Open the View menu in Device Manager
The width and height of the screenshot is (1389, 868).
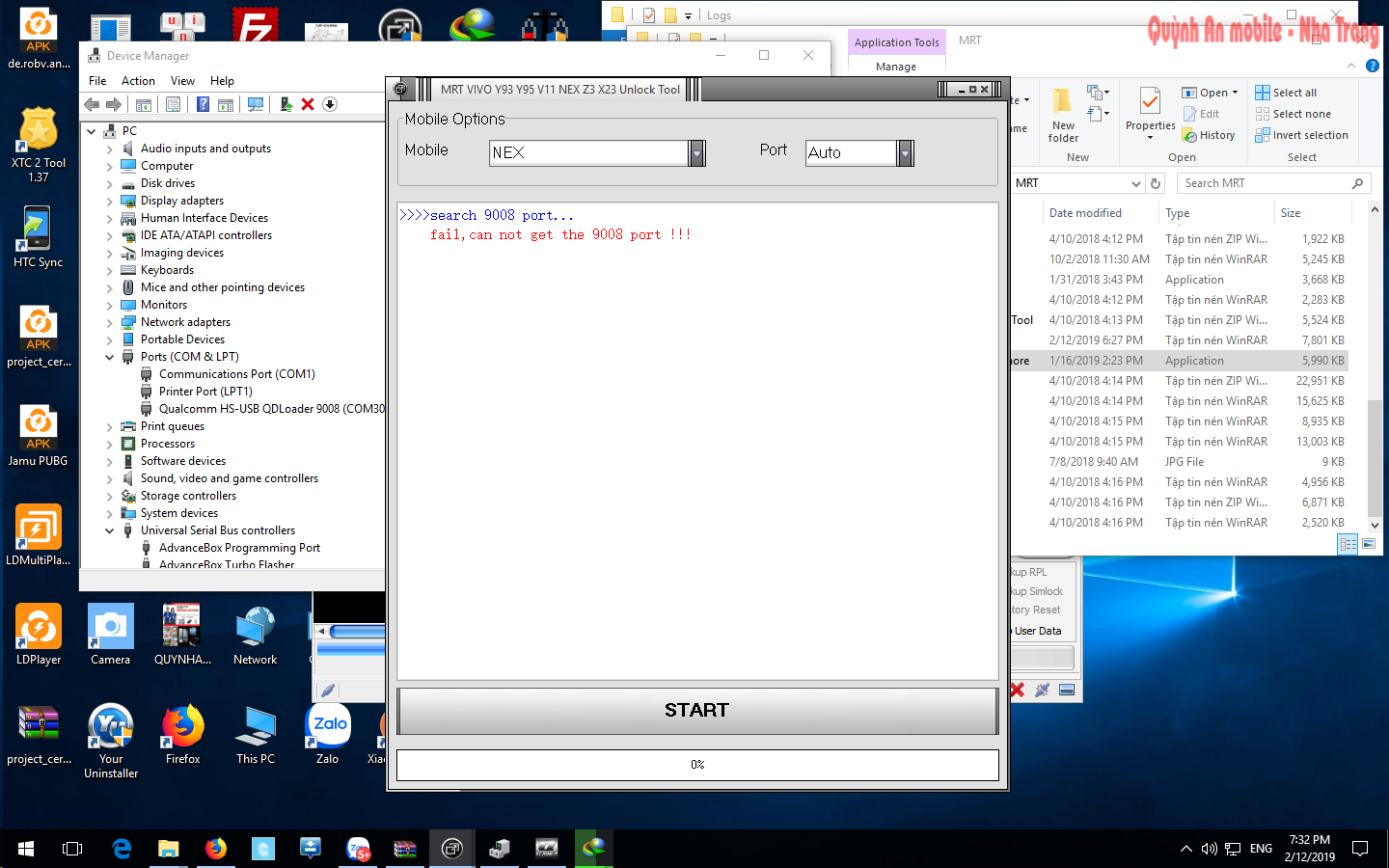click(x=182, y=81)
